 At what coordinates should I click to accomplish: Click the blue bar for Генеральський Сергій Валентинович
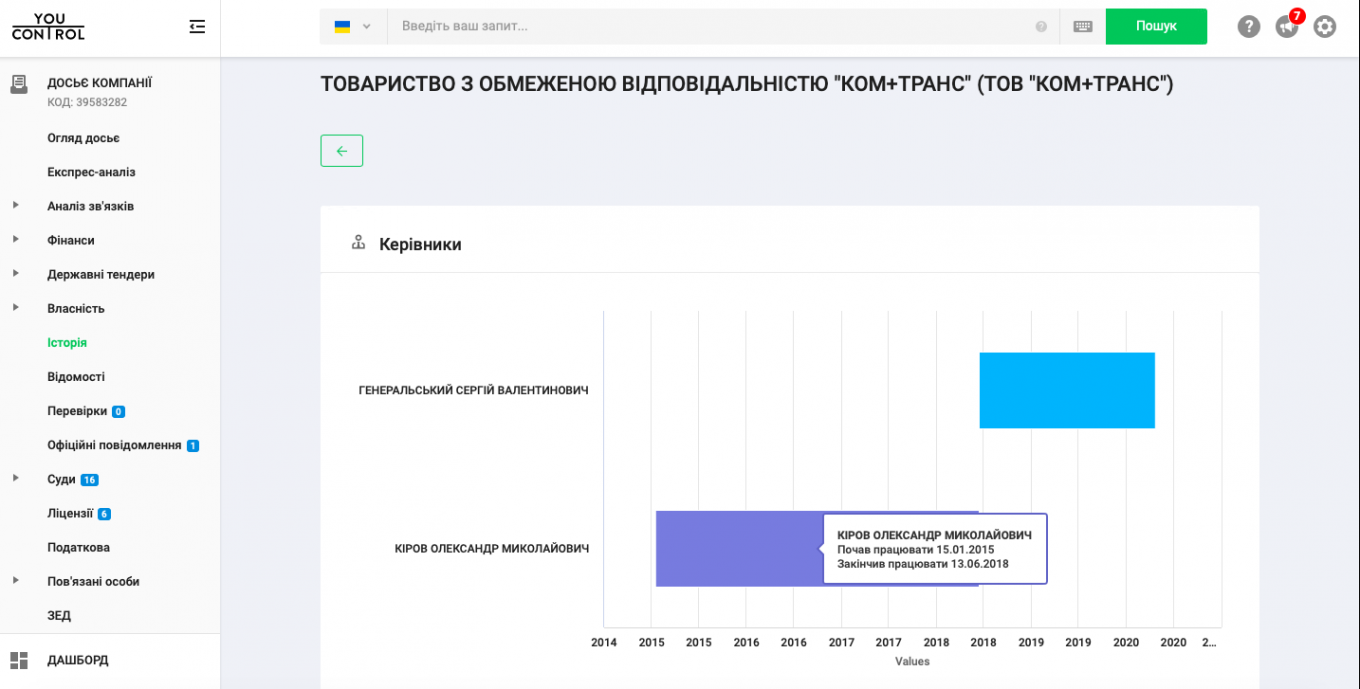pos(1067,390)
